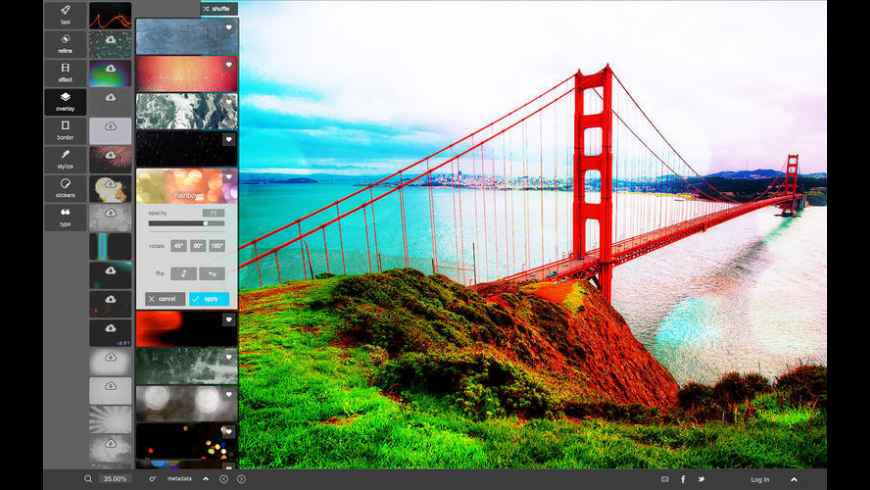Apply the Rainbow overlay
Image resolution: width=870 pixels, height=490 pixels.
pos(209,299)
